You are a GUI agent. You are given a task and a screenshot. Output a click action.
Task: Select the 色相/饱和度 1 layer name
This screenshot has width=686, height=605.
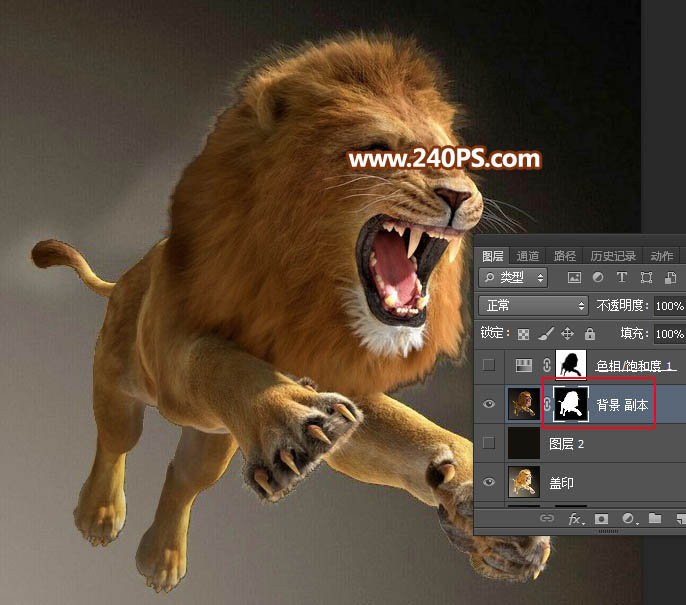pos(636,366)
